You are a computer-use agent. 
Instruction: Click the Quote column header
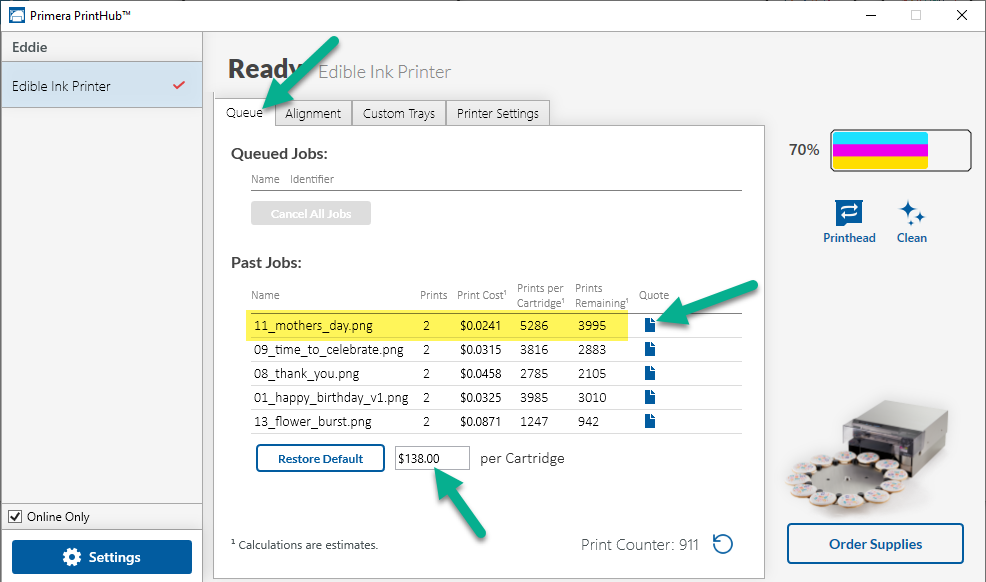(654, 295)
